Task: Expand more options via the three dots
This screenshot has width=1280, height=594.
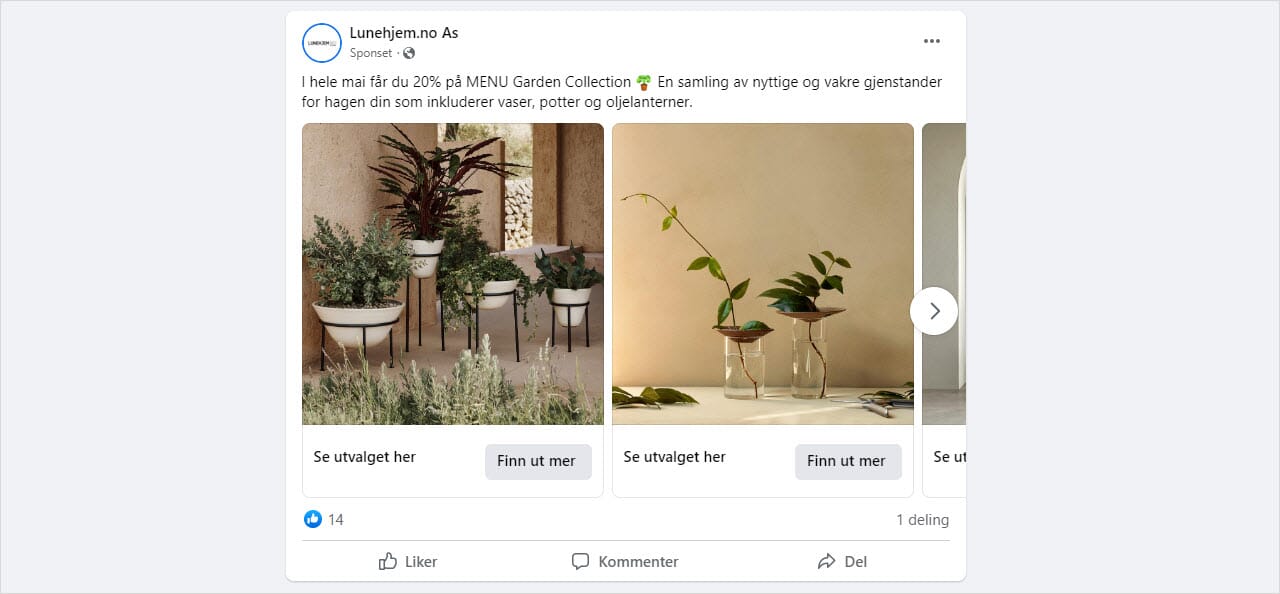Action: pos(932,41)
